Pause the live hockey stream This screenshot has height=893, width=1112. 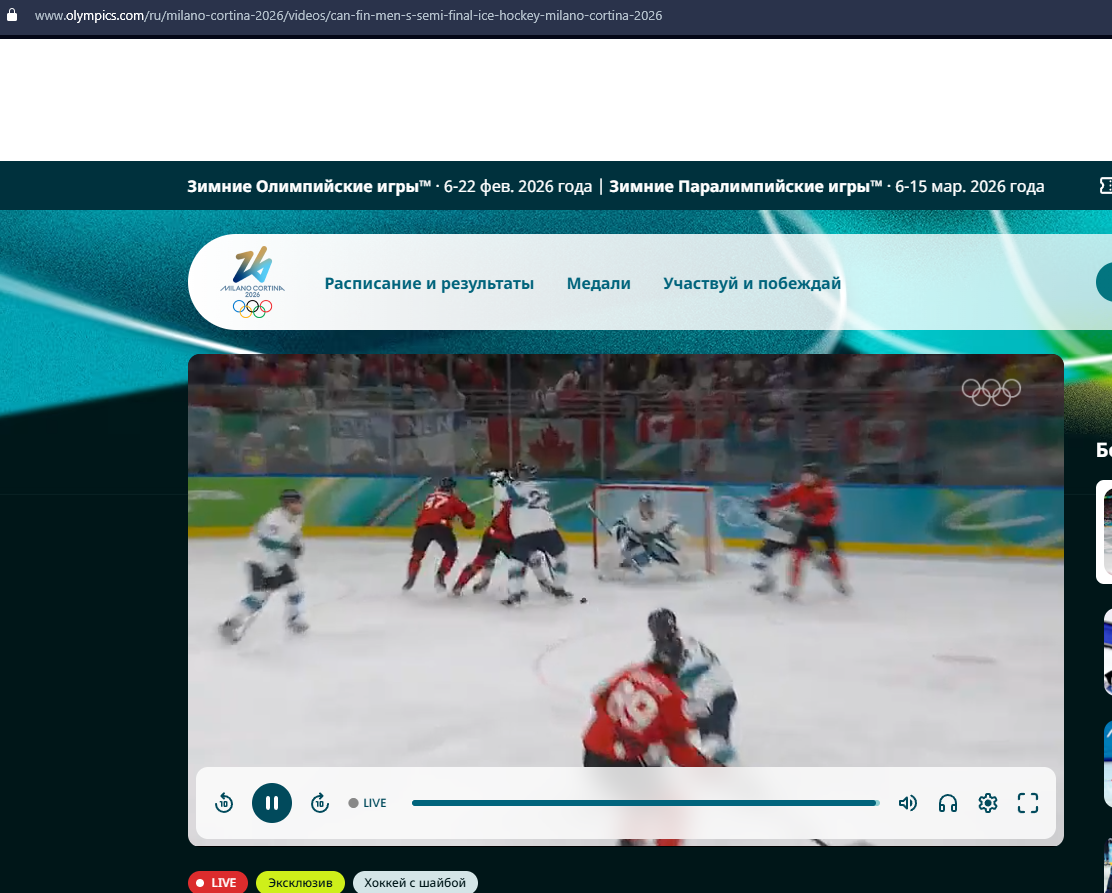pyautogui.click(x=272, y=803)
